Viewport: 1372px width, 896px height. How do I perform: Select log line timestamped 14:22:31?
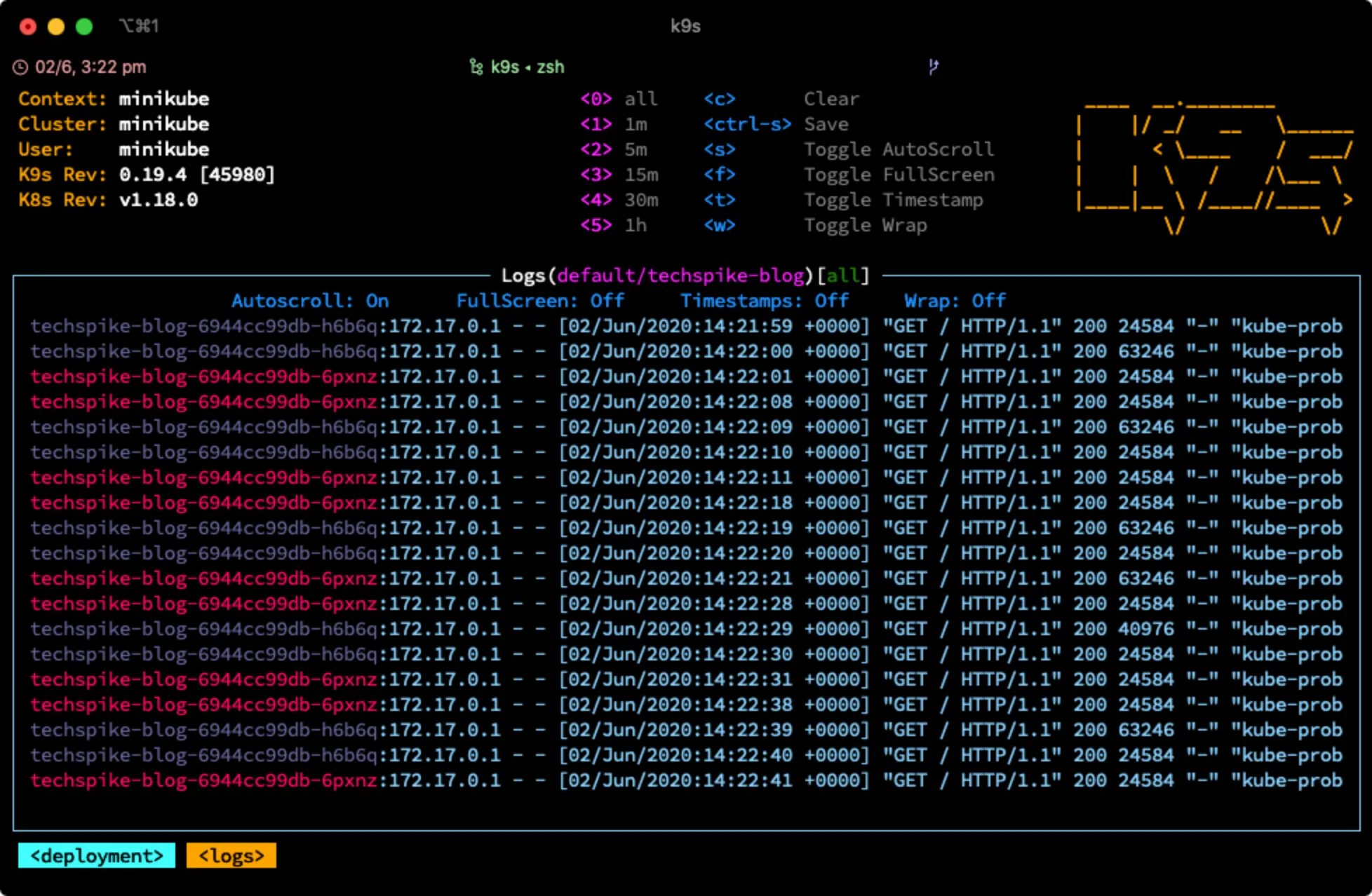pyautogui.click(x=686, y=679)
